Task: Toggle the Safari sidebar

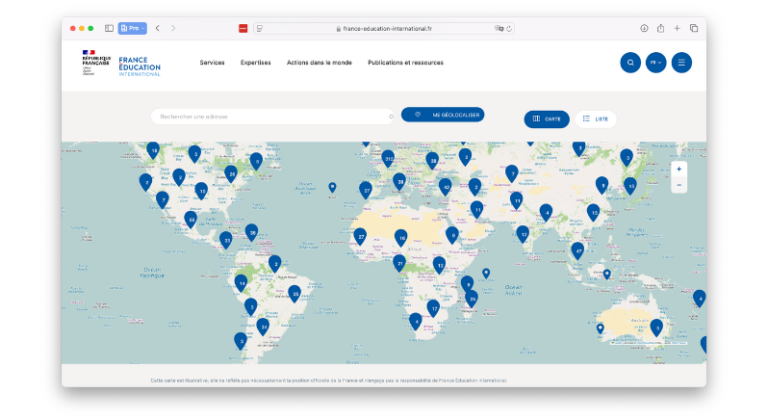Action: (x=109, y=28)
